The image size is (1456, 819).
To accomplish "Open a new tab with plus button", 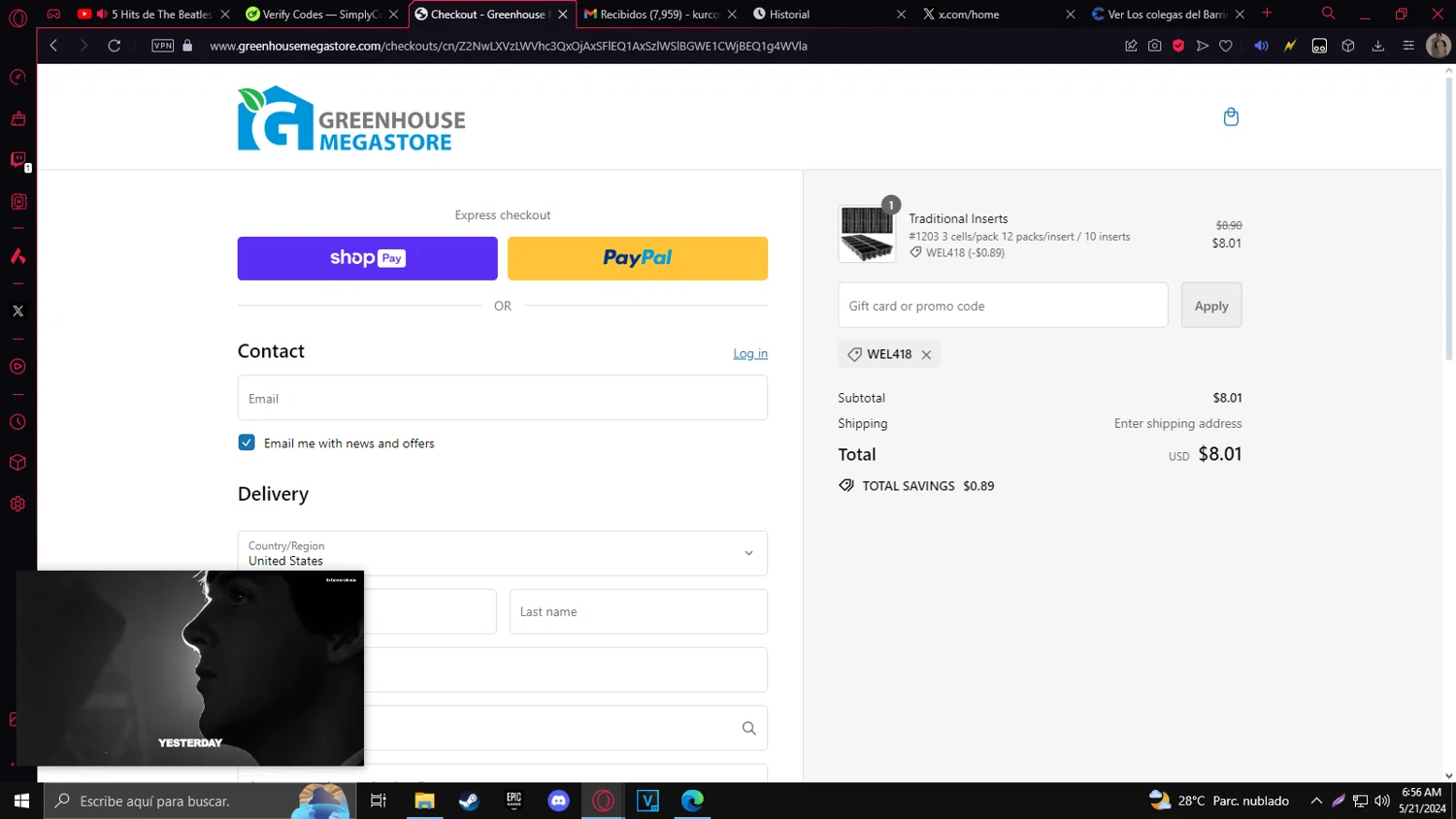I will coord(1267,13).
